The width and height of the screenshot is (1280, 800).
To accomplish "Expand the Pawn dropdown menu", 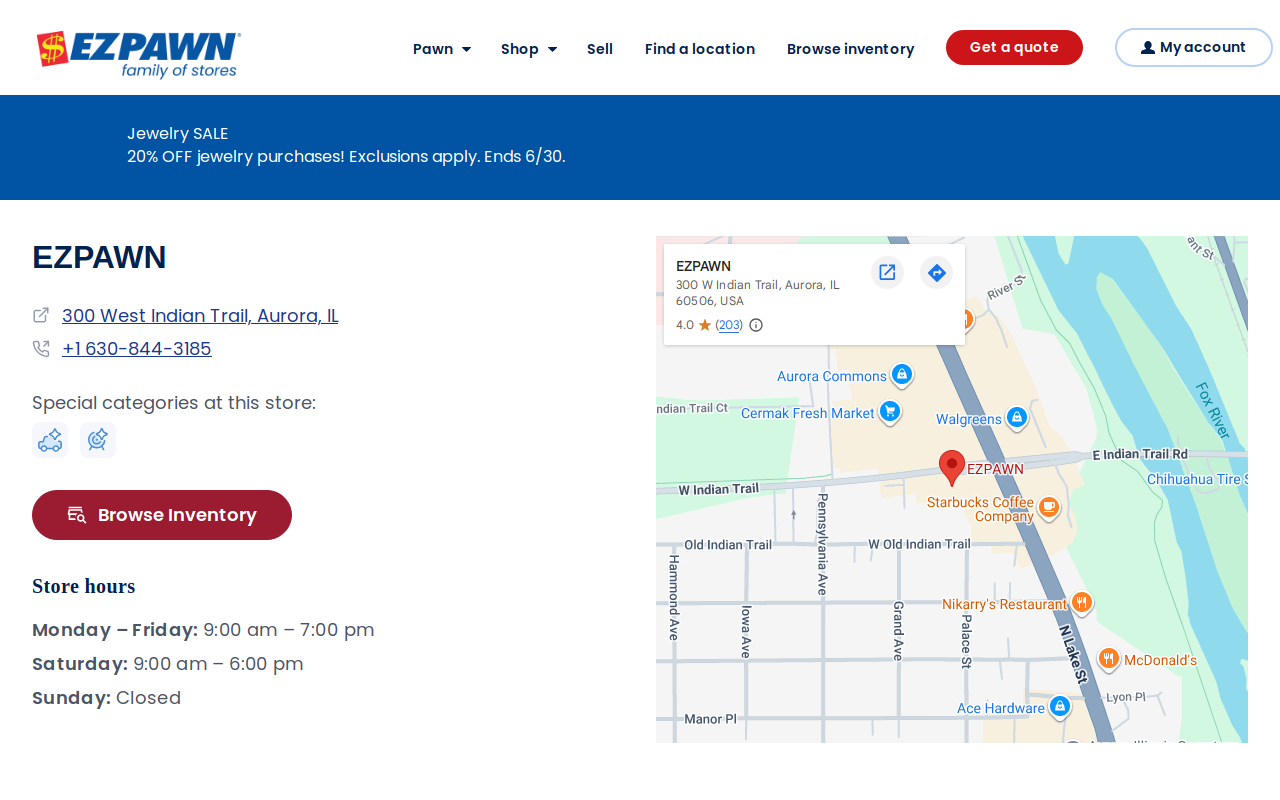I will click(441, 49).
